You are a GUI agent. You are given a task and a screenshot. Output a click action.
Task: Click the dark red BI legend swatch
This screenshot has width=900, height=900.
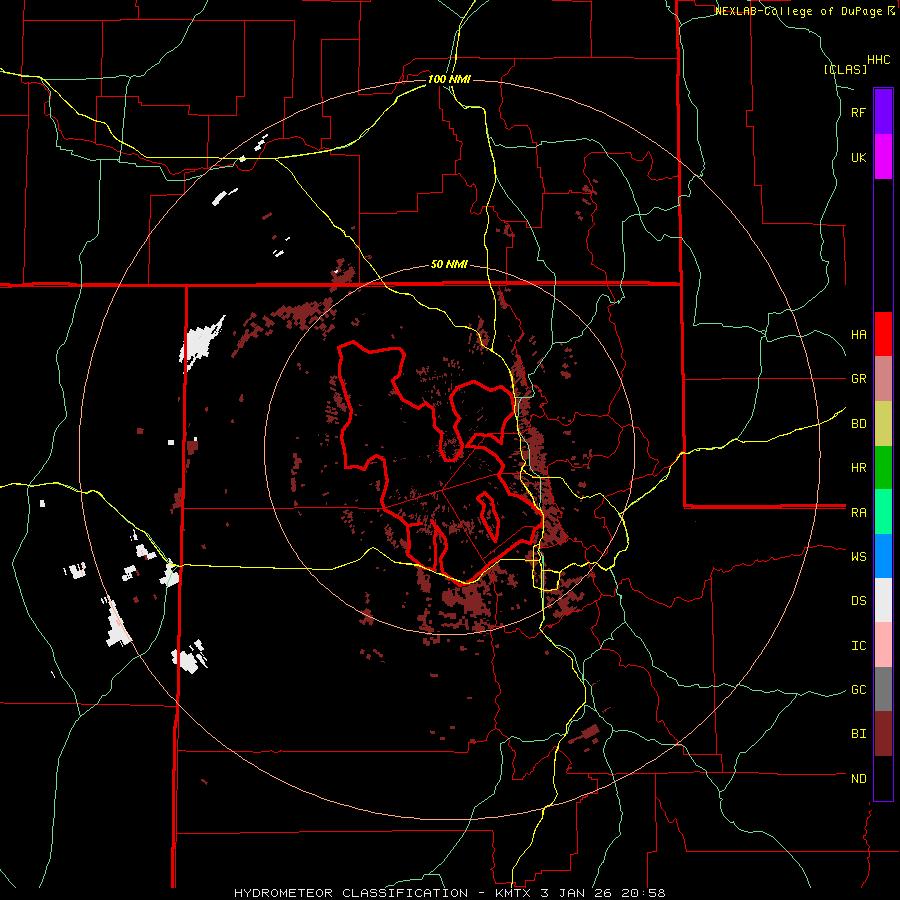pos(883,734)
